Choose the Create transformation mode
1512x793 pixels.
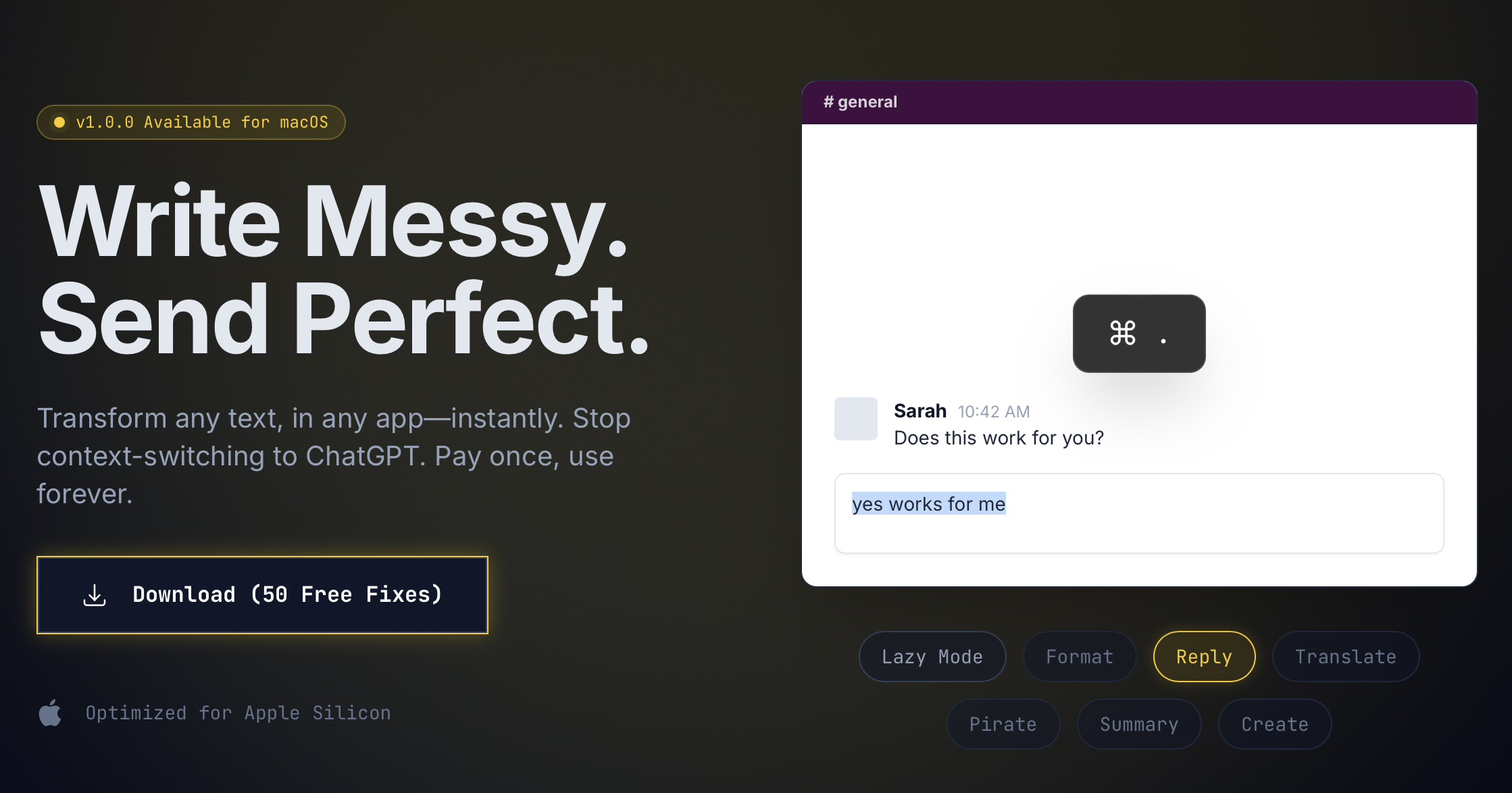coord(1274,723)
